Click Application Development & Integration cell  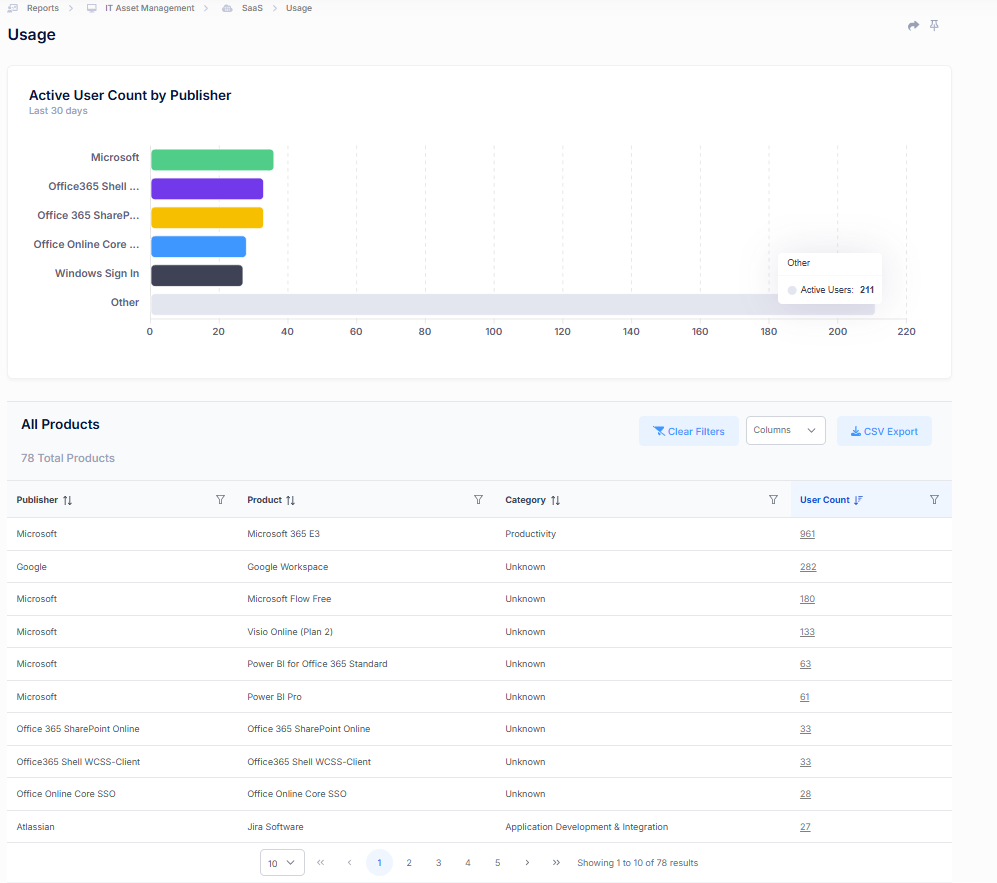point(587,827)
